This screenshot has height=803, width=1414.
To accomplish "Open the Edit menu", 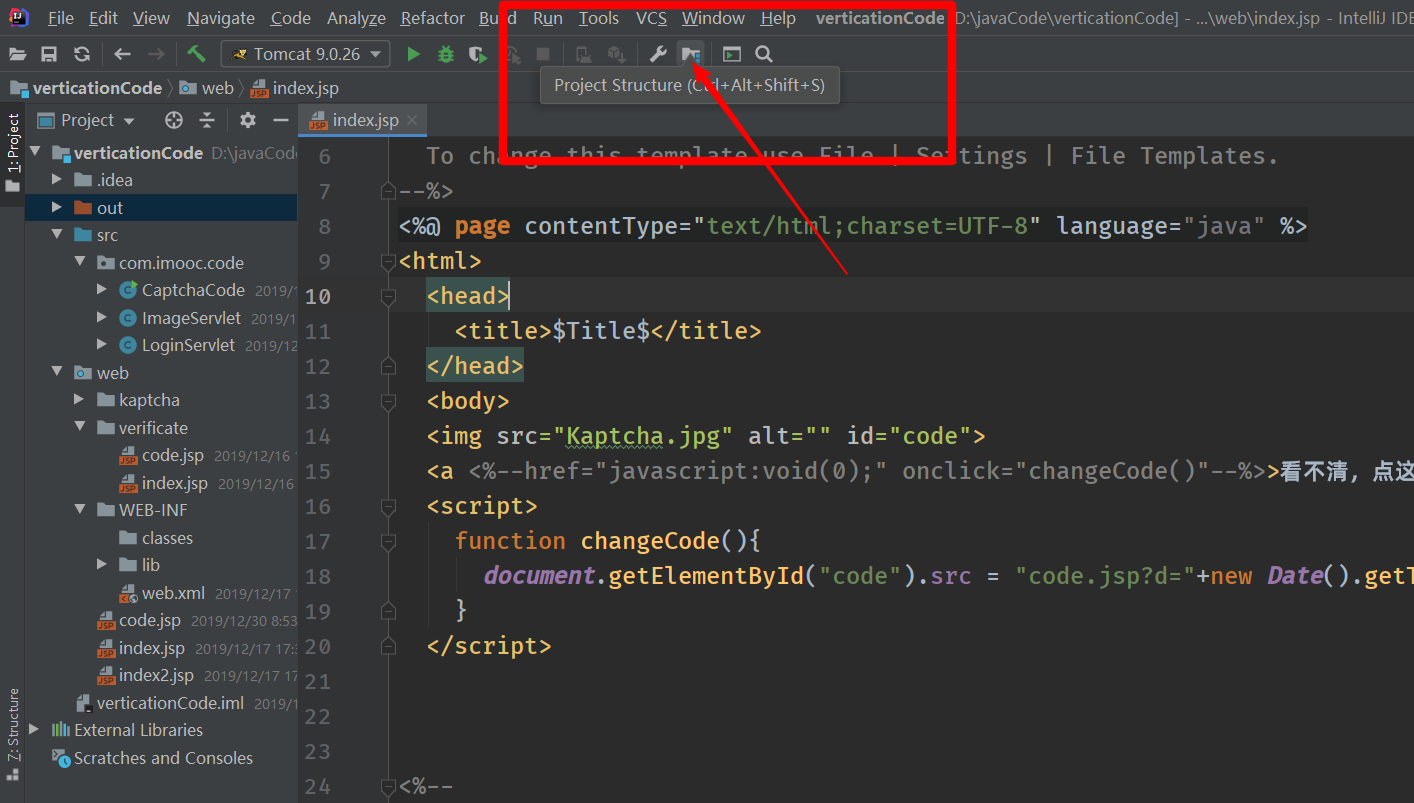I will coord(103,18).
